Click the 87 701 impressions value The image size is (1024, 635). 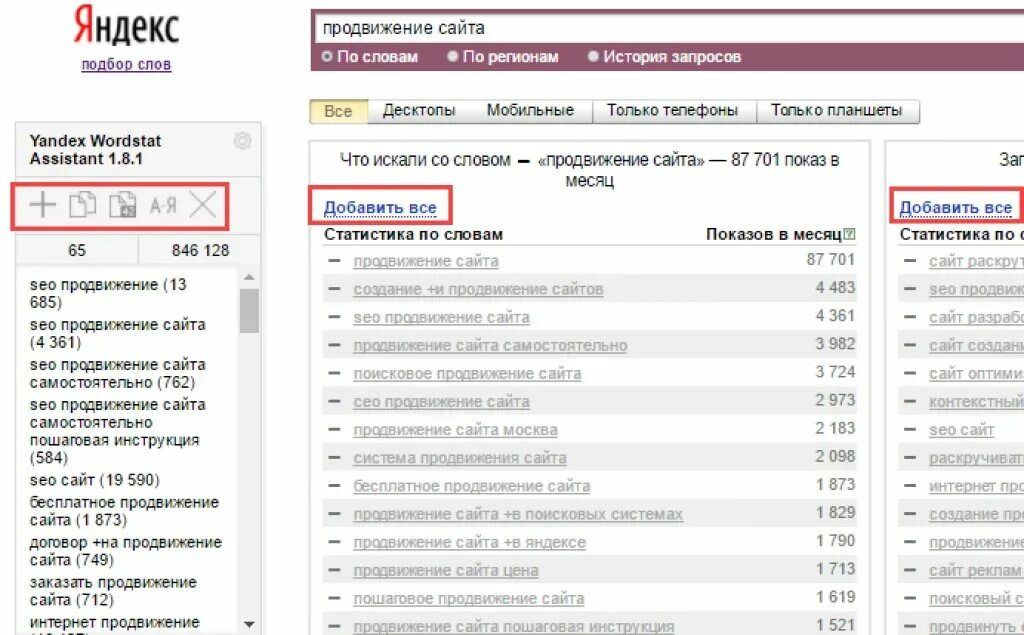(830, 259)
